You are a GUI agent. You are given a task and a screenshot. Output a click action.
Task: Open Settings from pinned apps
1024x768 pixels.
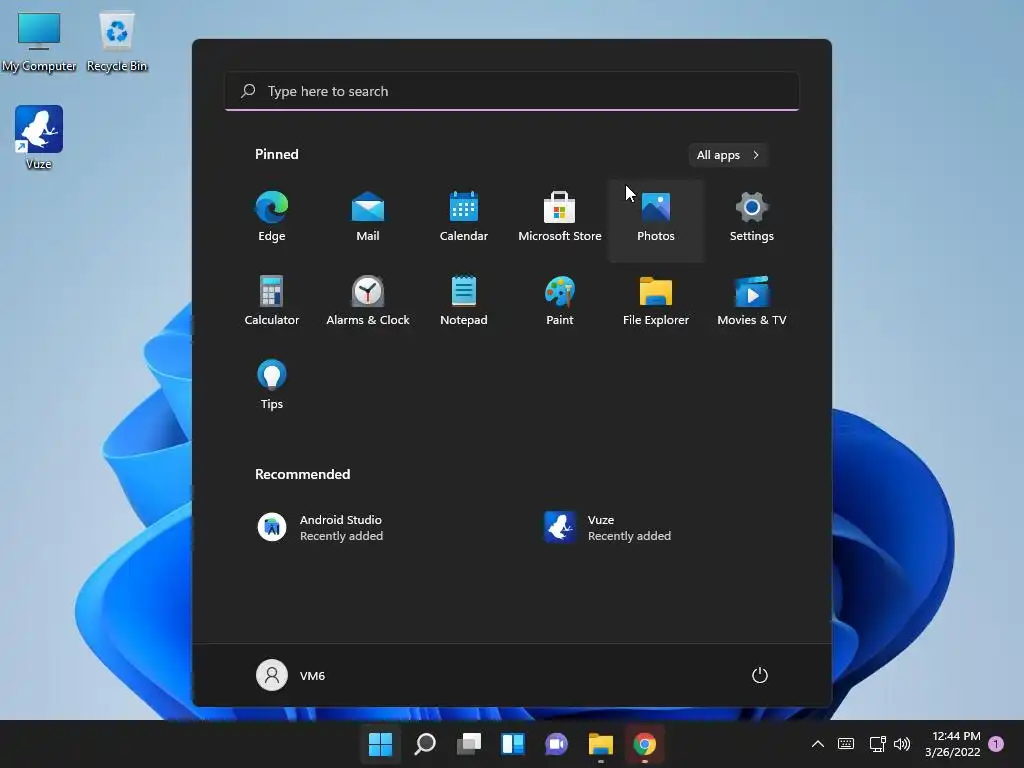point(752,218)
